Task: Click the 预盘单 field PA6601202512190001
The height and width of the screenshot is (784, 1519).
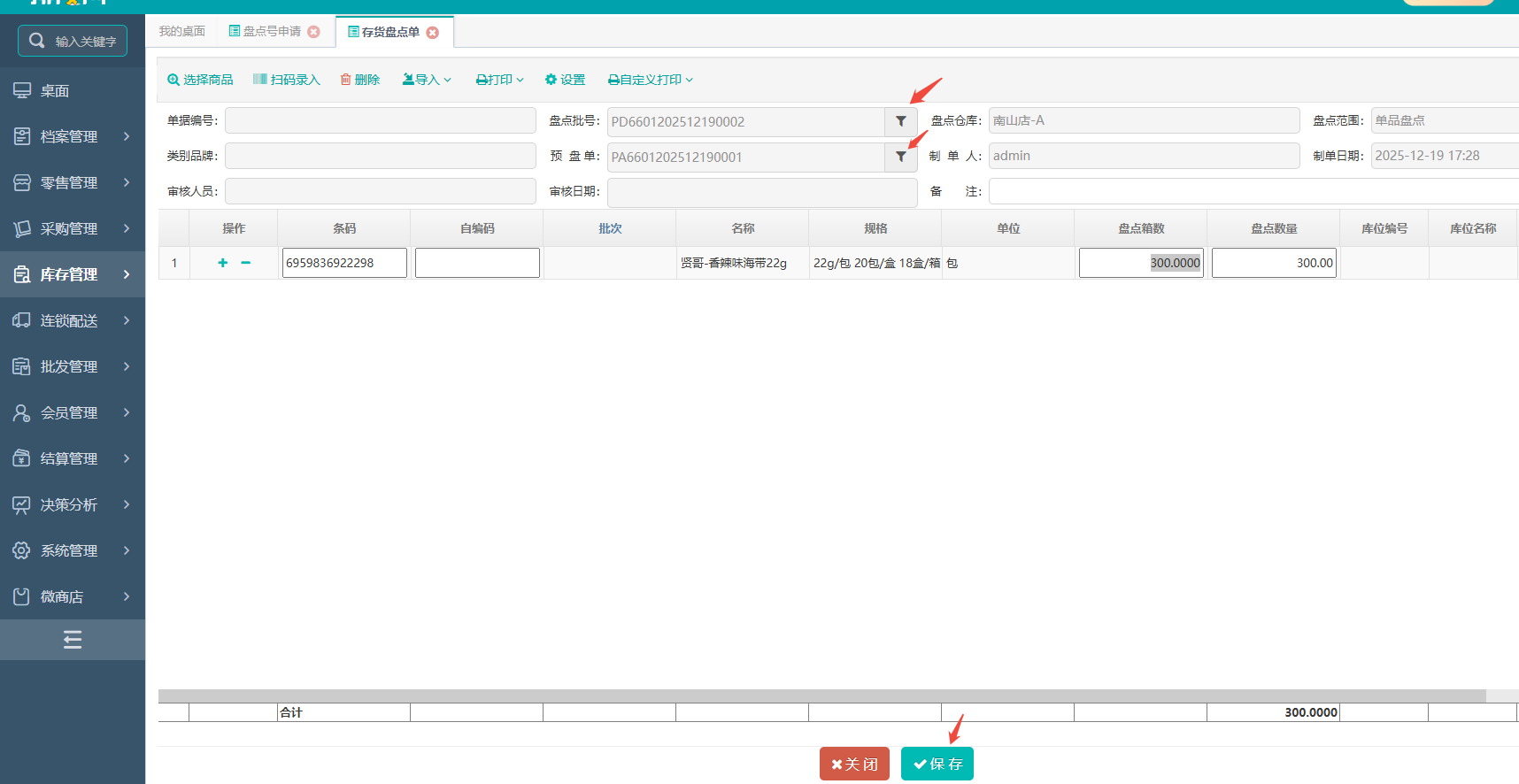Action: pos(746,157)
